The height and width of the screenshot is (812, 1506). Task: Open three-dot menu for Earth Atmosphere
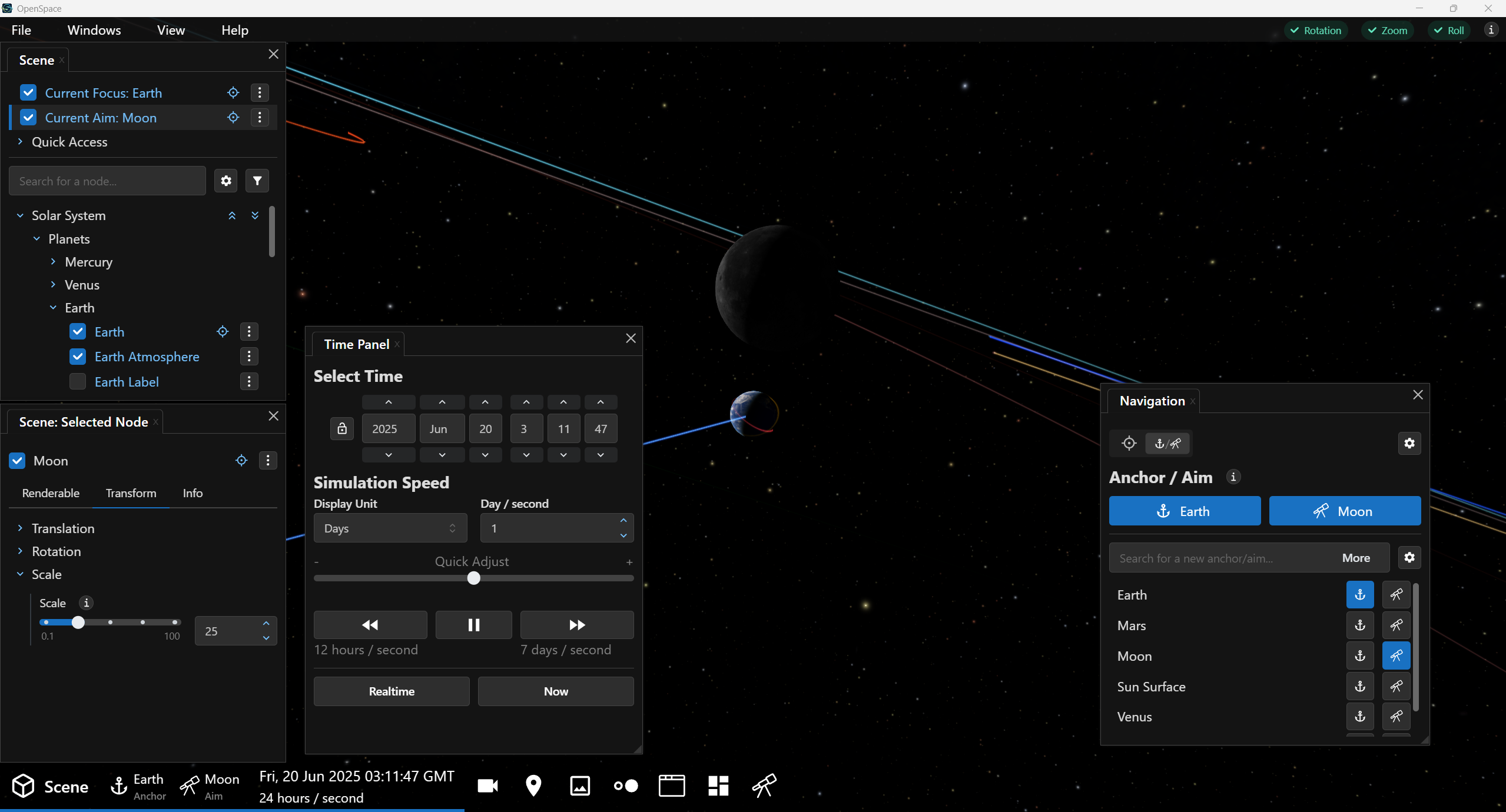[x=249, y=357]
